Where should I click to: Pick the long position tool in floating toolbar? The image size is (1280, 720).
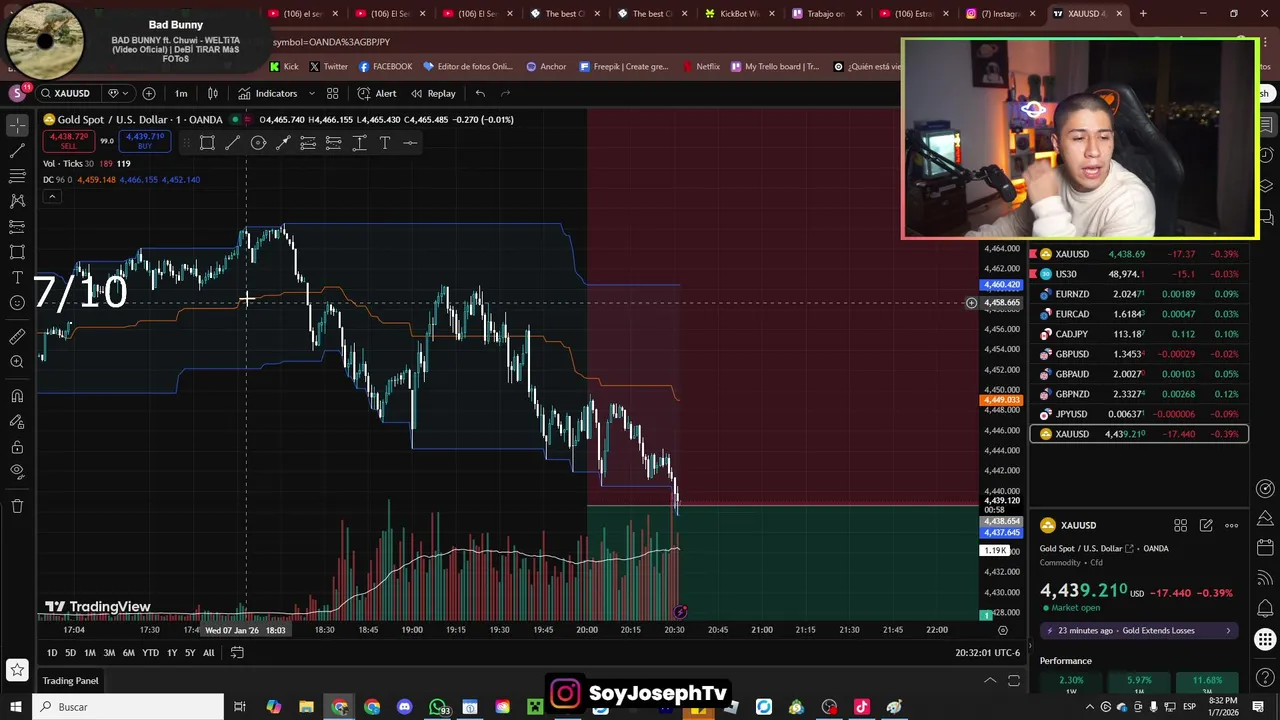point(308,143)
